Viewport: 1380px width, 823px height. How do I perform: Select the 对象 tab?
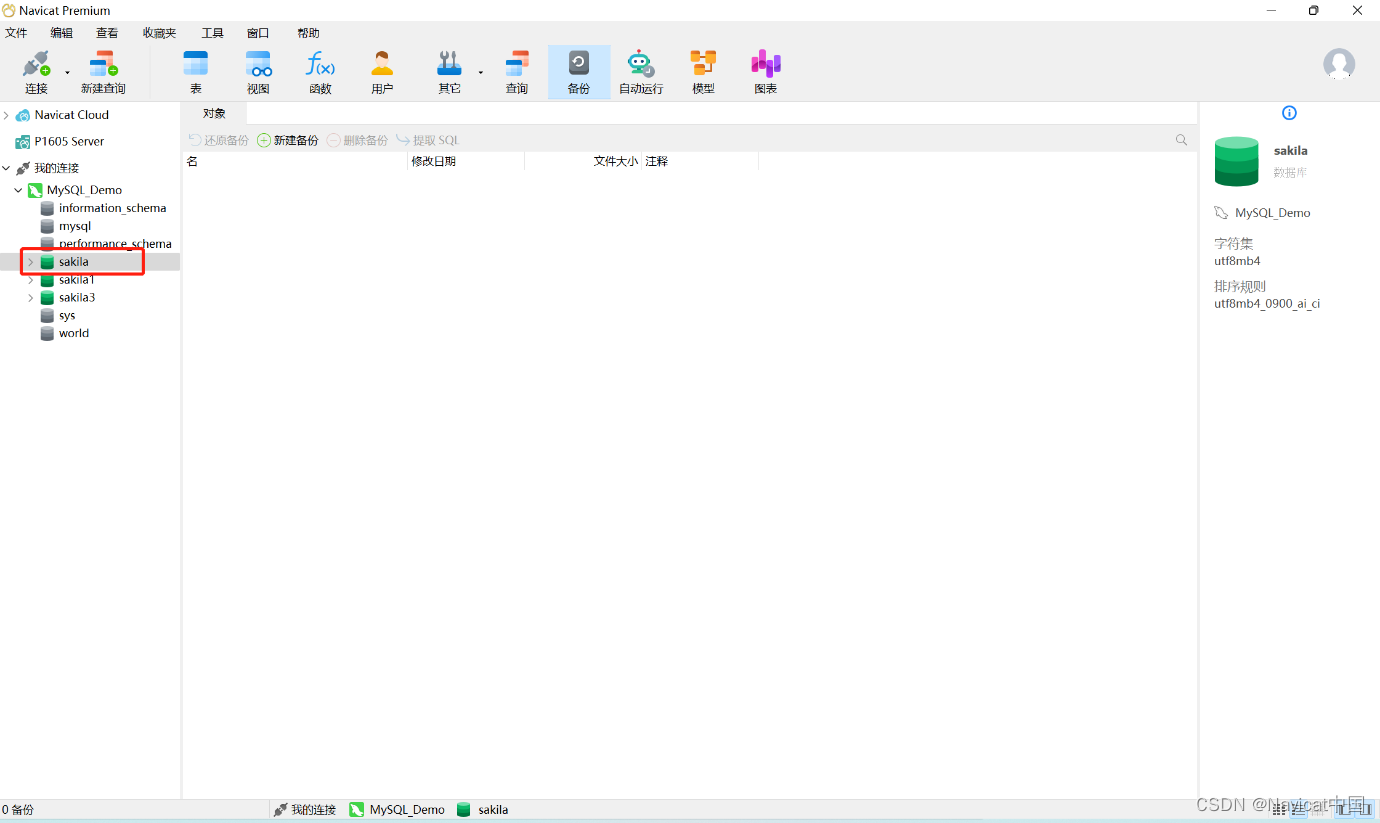[214, 113]
